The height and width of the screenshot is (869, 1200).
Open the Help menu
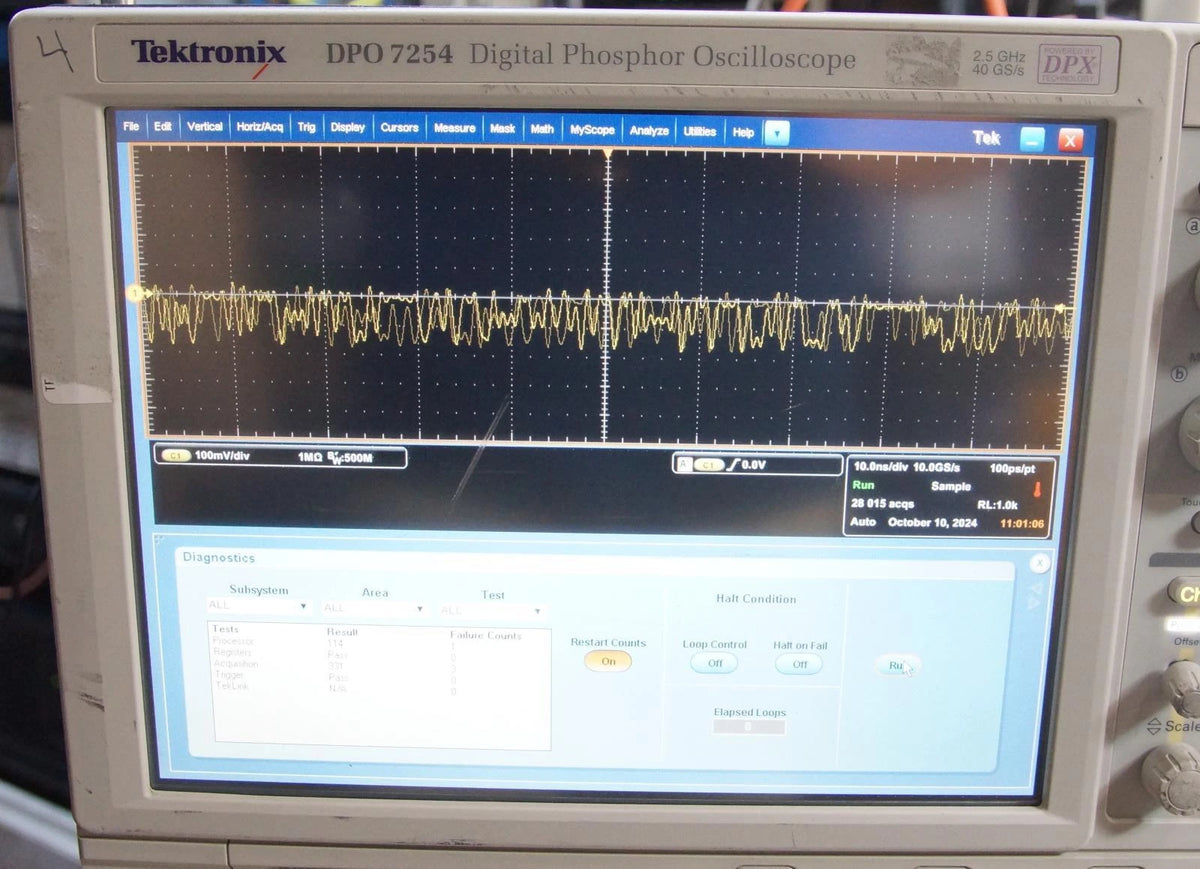(743, 132)
